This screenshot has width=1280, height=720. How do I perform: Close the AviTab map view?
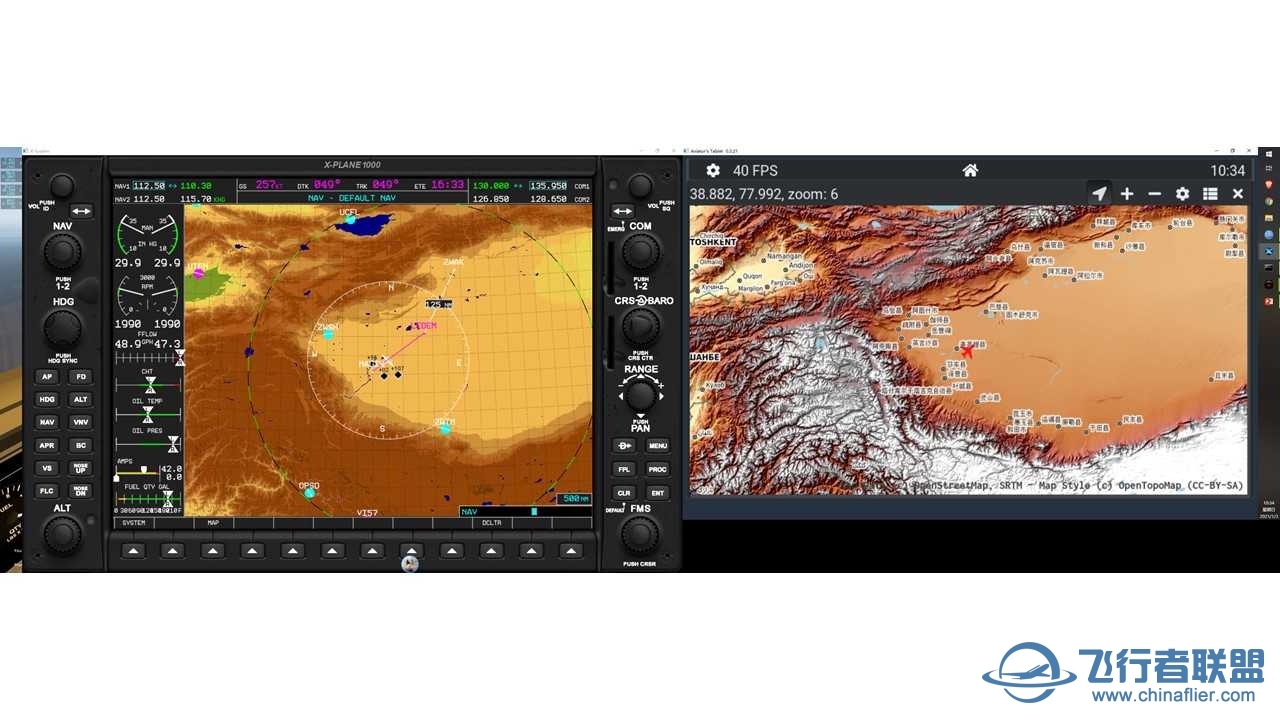(x=1238, y=194)
